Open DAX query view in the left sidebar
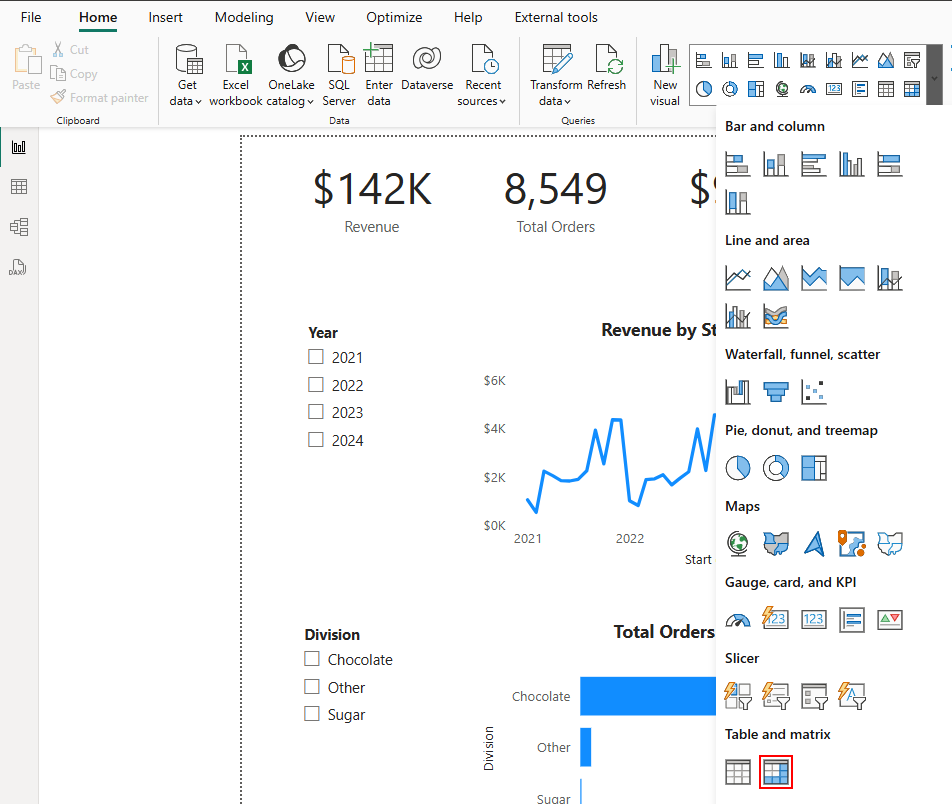 [19, 267]
